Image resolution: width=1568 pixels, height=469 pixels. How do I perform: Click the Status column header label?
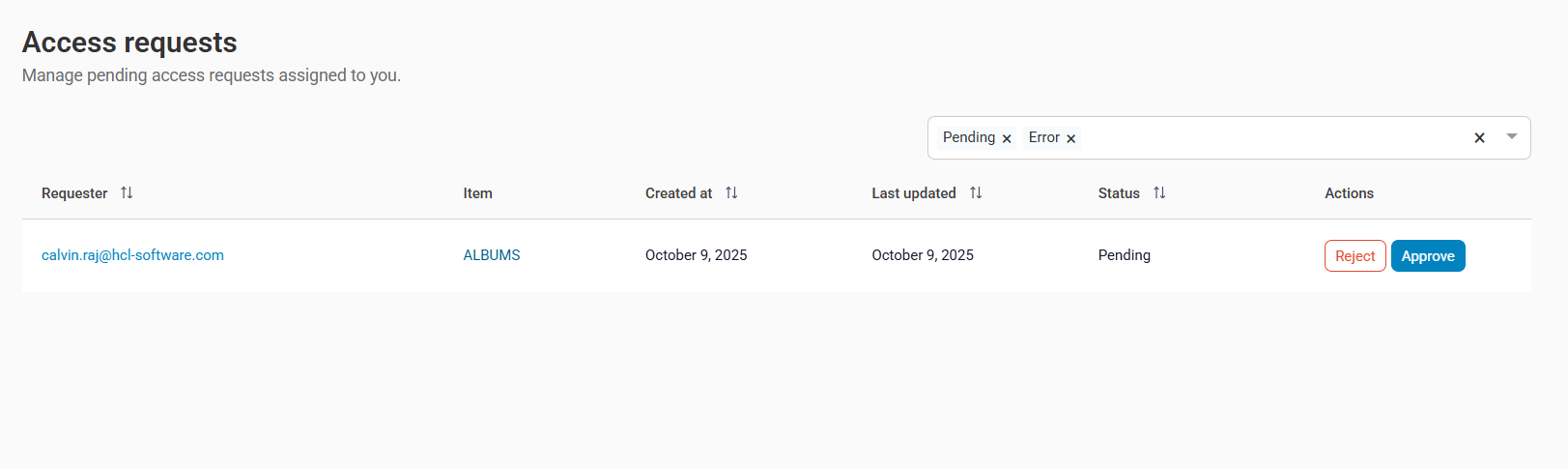point(1119,193)
